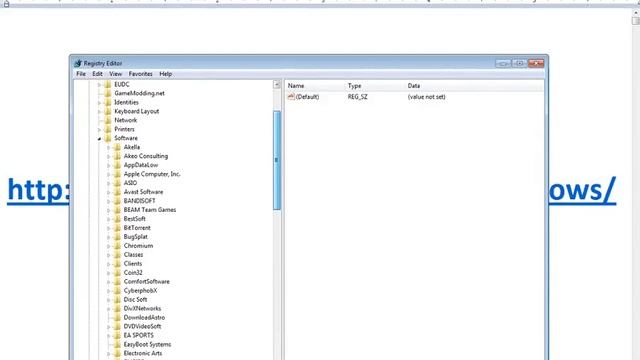Screen dimensions: 640x360
Task: Click the Identities folder icon
Action: point(108,102)
